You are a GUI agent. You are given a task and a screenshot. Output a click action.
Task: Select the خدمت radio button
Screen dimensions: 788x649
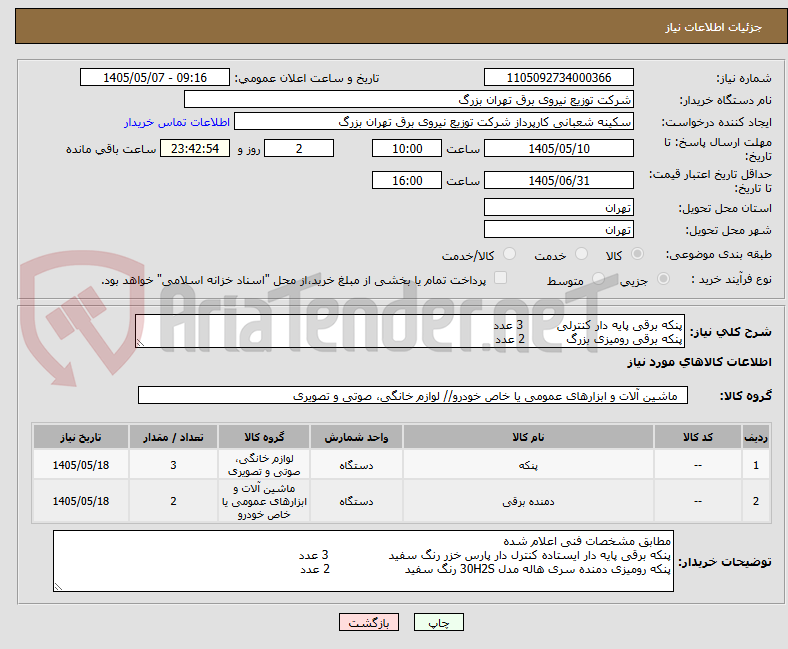pyautogui.click(x=581, y=254)
